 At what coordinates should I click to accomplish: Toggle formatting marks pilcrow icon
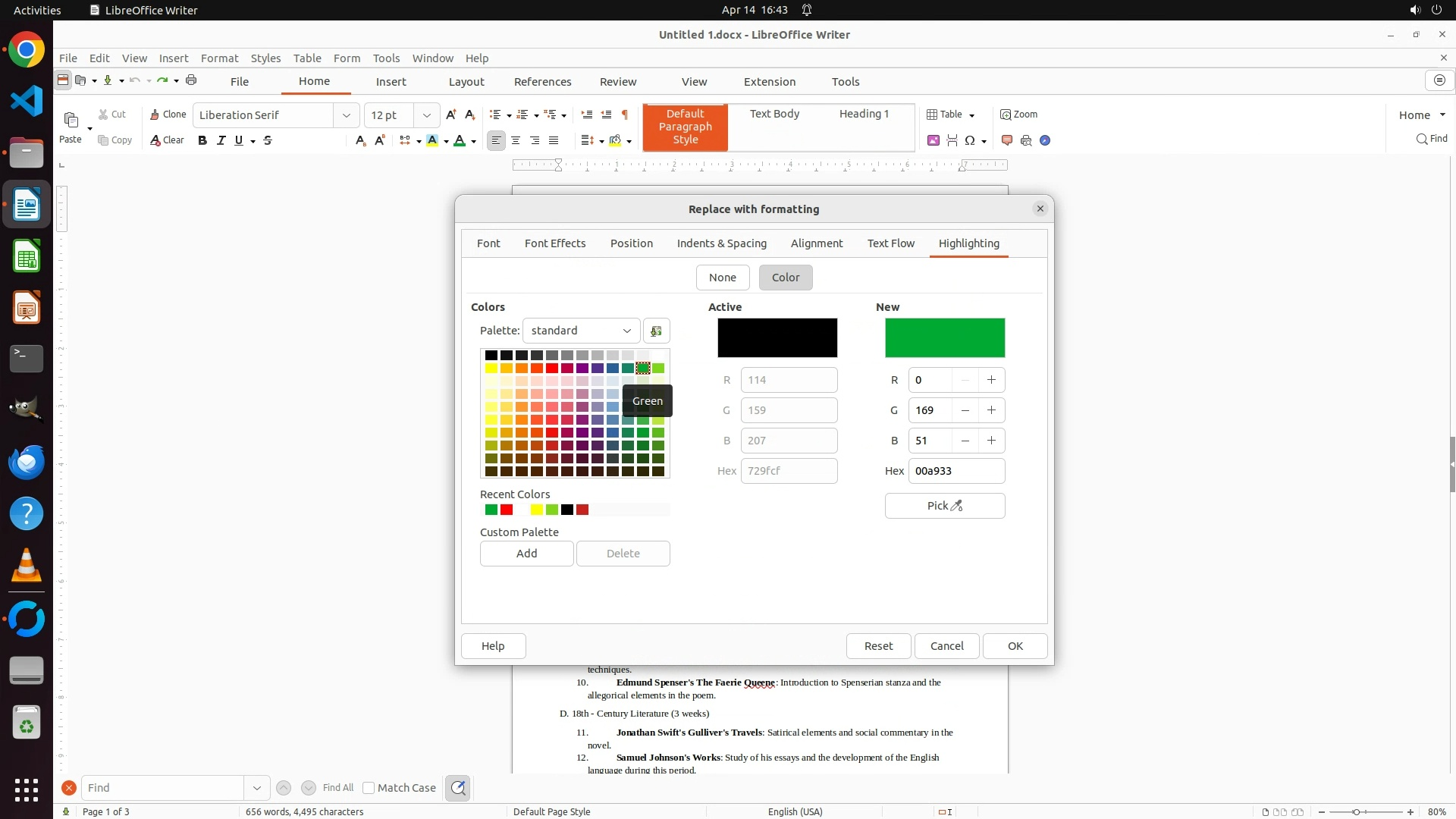(x=625, y=115)
